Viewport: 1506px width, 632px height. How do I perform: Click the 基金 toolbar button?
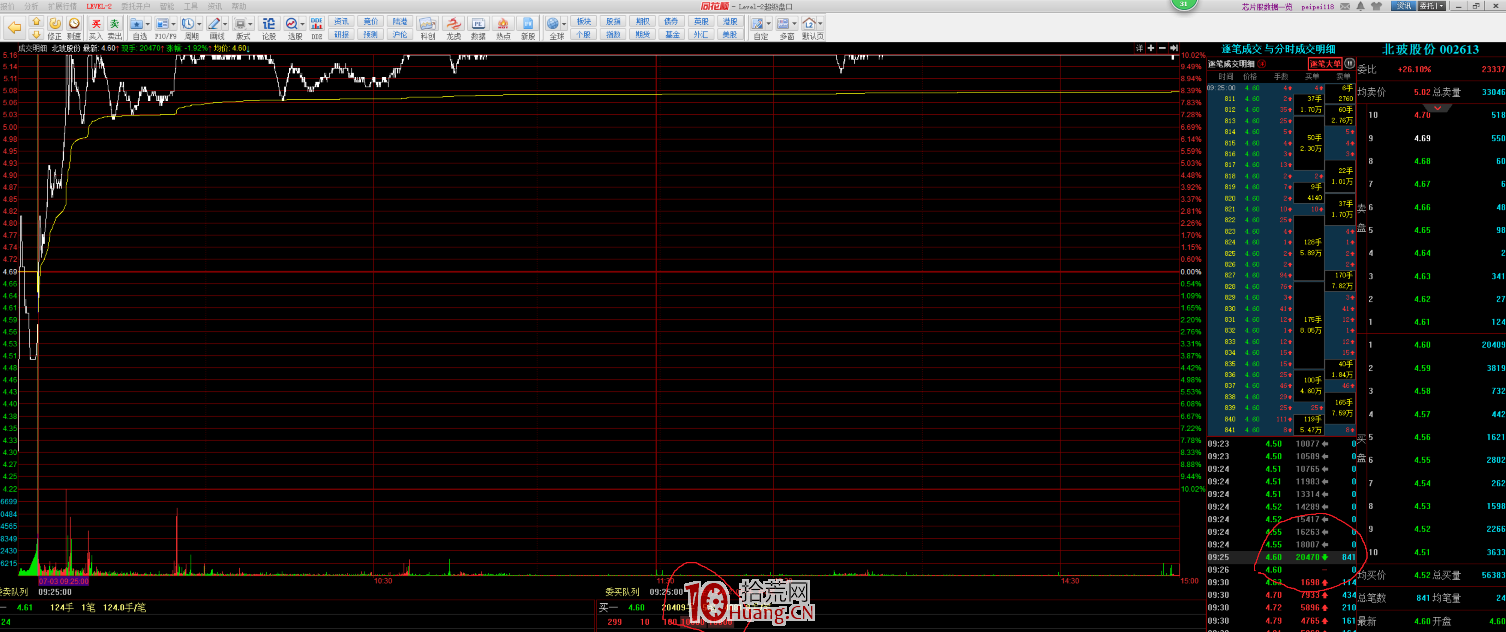tap(672, 34)
